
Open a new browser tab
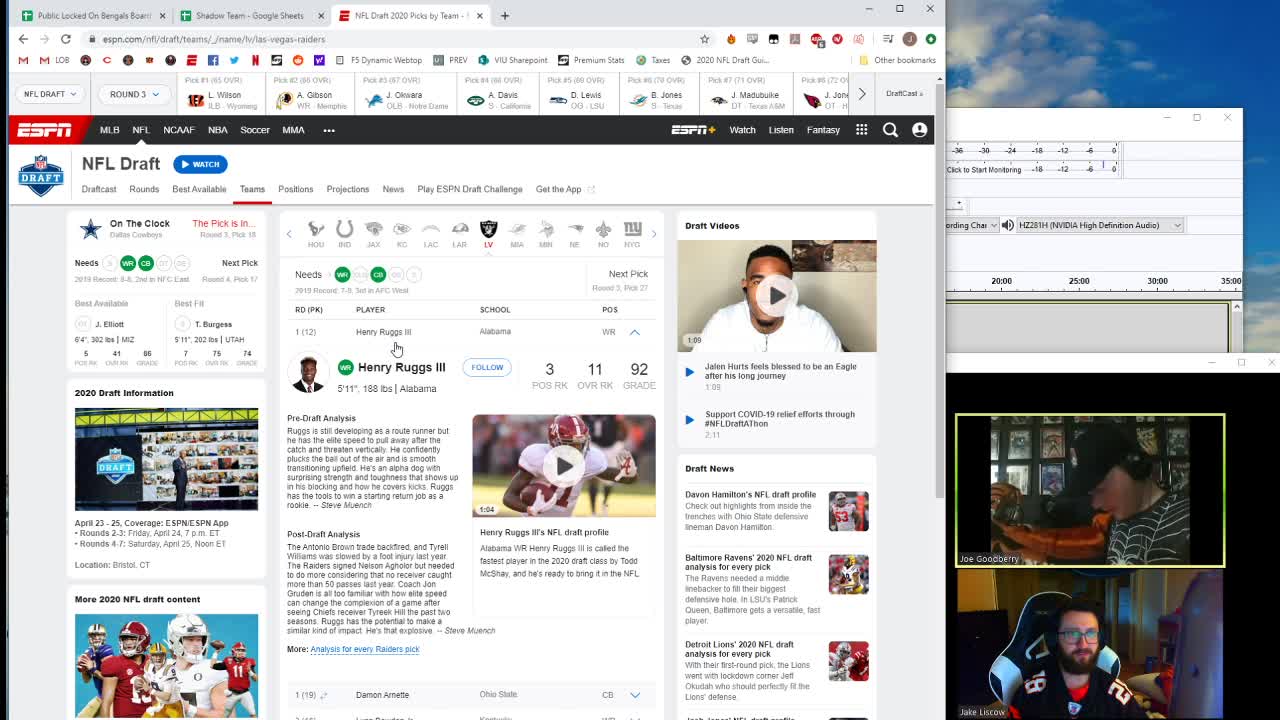[505, 15]
